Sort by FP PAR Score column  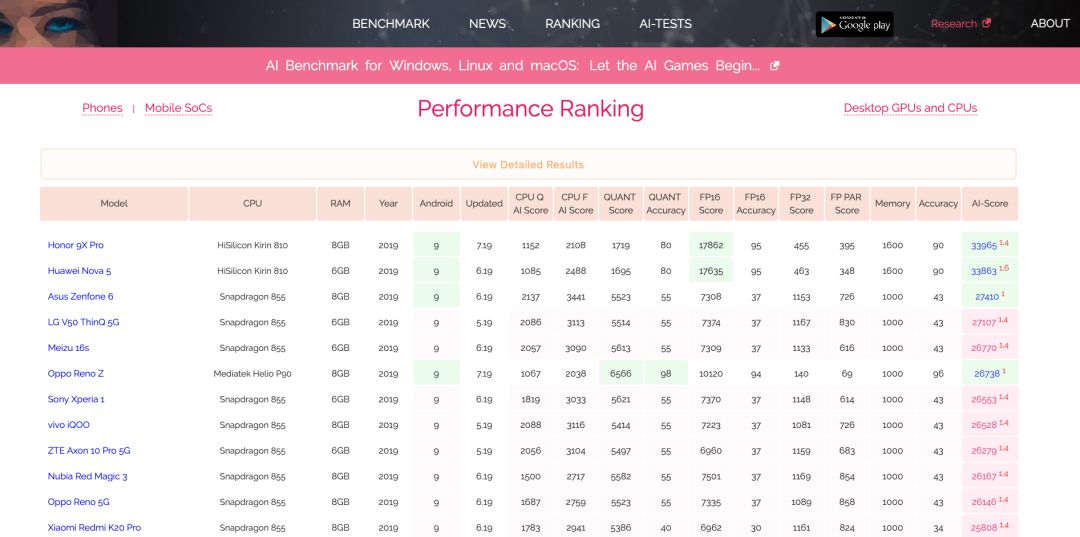point(847,204)
